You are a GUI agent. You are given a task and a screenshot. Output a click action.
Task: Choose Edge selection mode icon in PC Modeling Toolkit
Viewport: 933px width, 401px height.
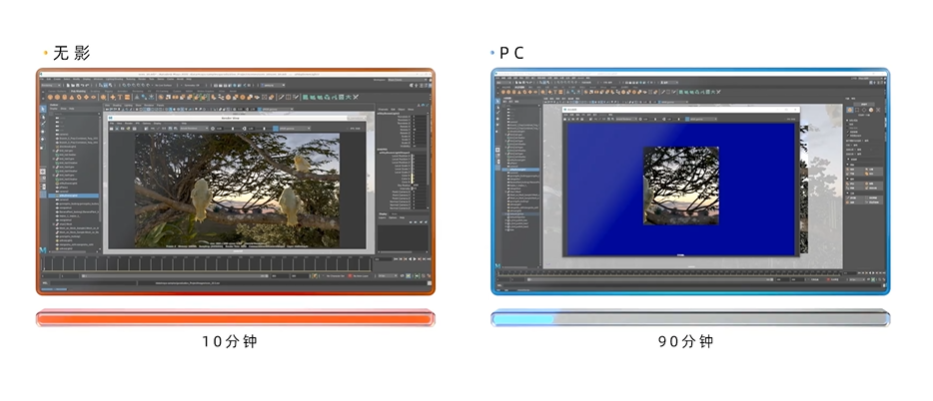coord(863,110)
